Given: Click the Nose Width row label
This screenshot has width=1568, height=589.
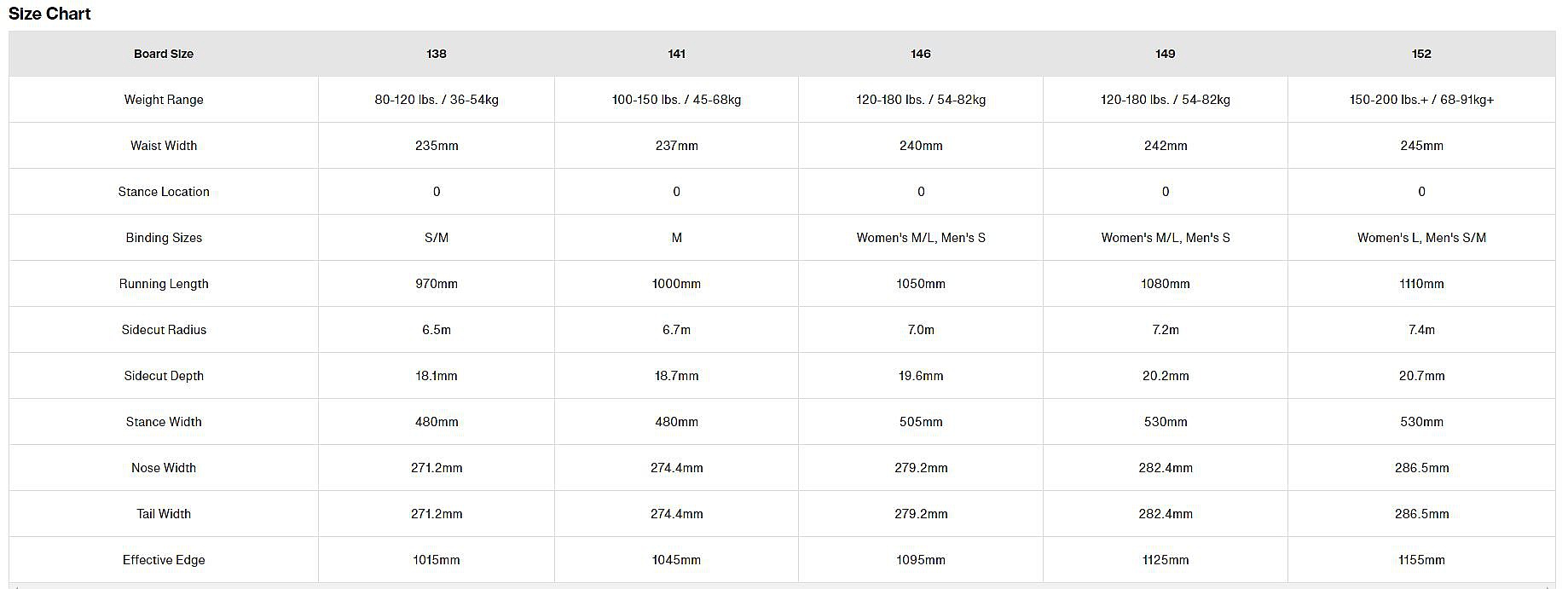Looking at the screenshot, I should 164,468.
